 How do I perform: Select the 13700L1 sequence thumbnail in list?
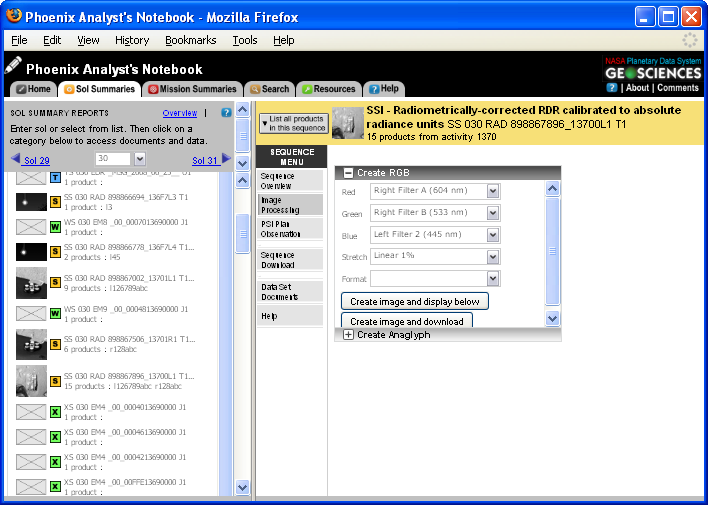pos(31,380)
